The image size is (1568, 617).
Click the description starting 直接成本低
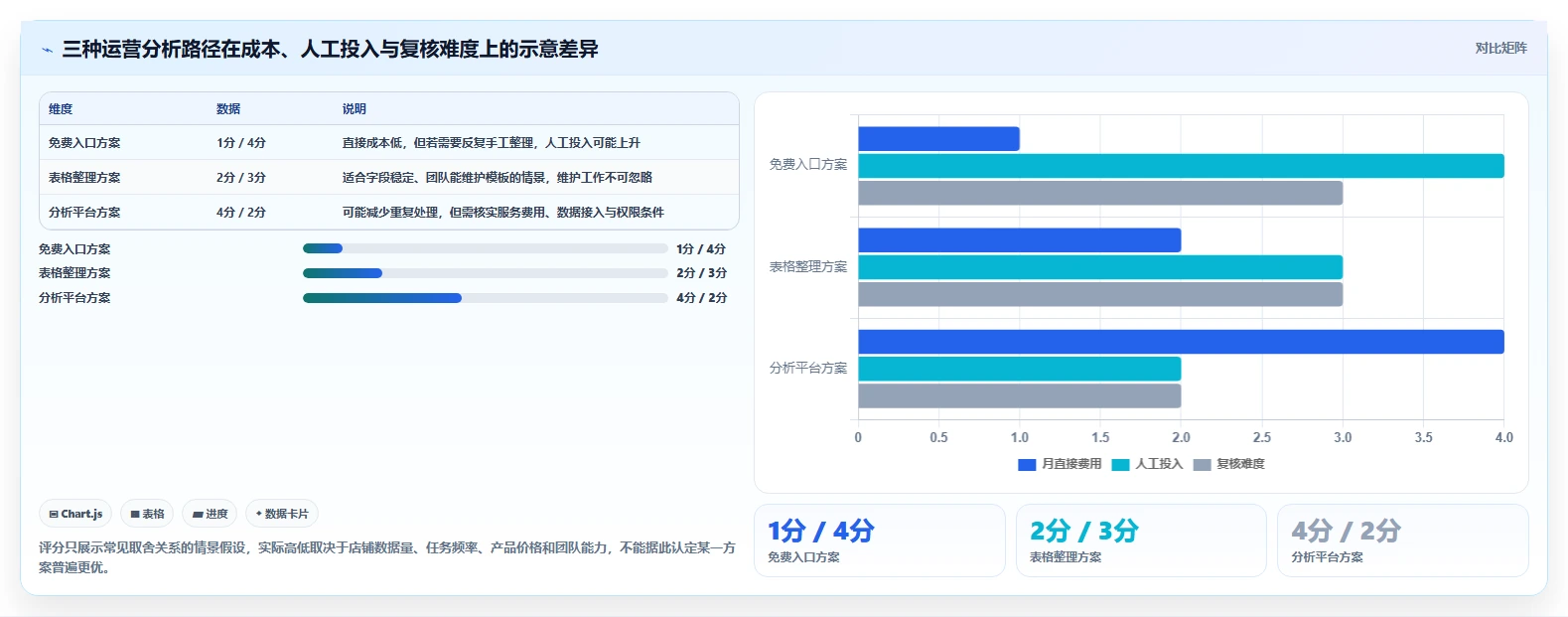tap(492, 143)
